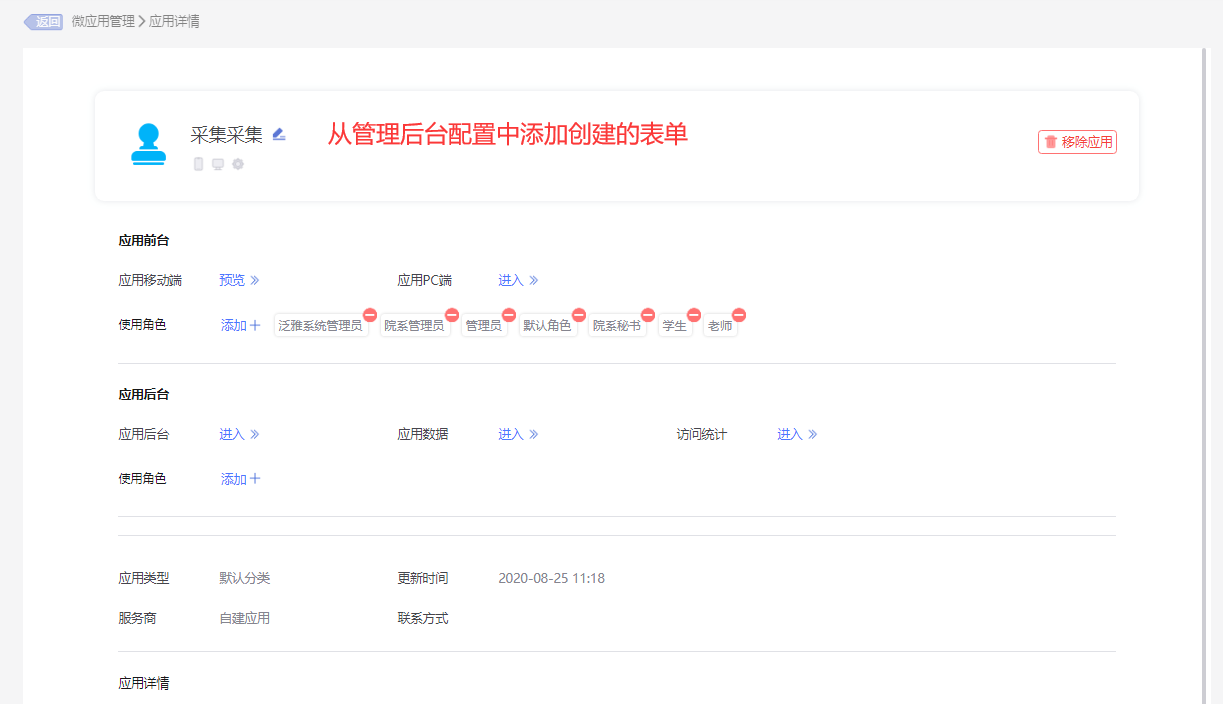The height and width of the screenshot is (704, 1223).
Task: Add a back-end role under 应用后台 with 添加 +
Action: pos(240,479)
